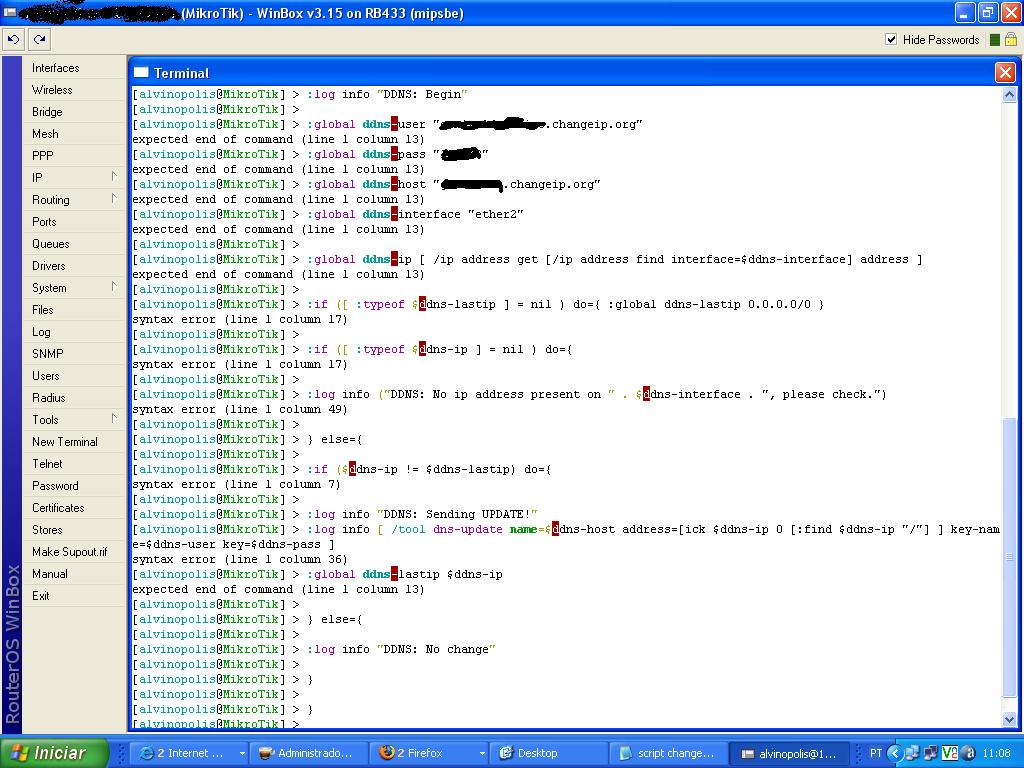The height and width of the screenshot is (768, 1024).
Task: Open the Radius menu item
Action: pyautogui.click(x=74, y=398)
